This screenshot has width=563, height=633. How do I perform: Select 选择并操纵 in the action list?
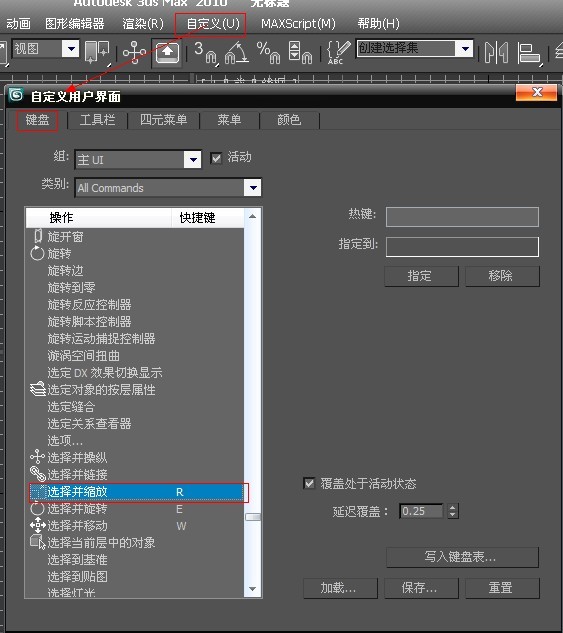click(x=136, y=457)
